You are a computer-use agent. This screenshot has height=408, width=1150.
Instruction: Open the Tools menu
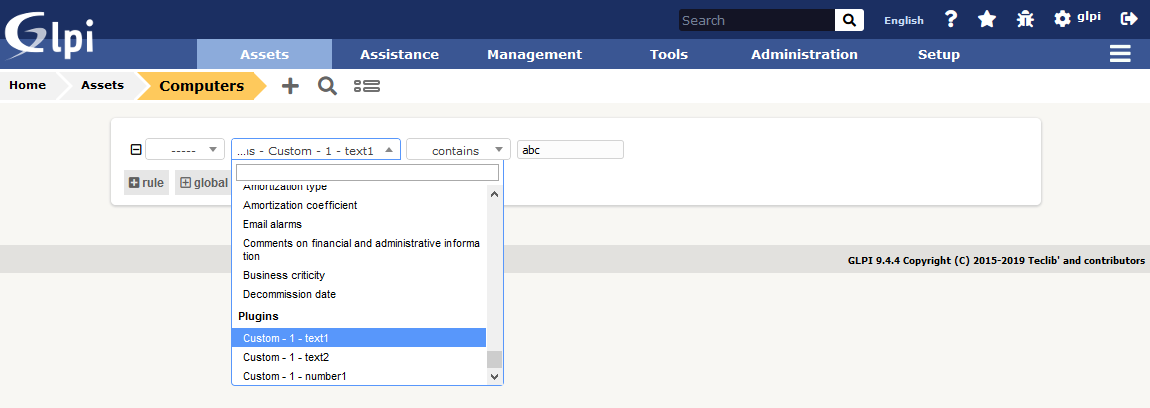tap(669, 54)
